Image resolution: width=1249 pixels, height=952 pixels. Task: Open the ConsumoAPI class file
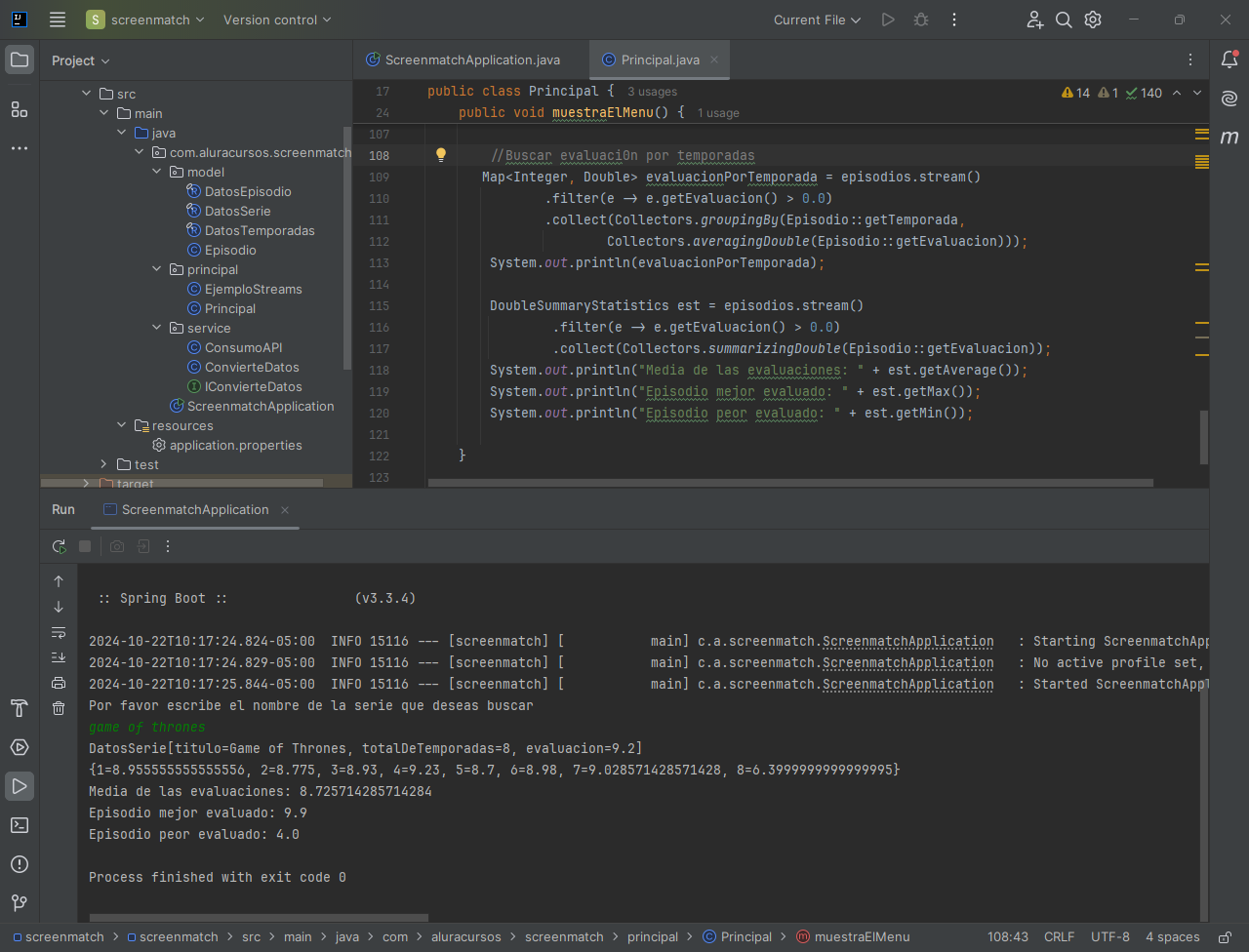point(243,347)
